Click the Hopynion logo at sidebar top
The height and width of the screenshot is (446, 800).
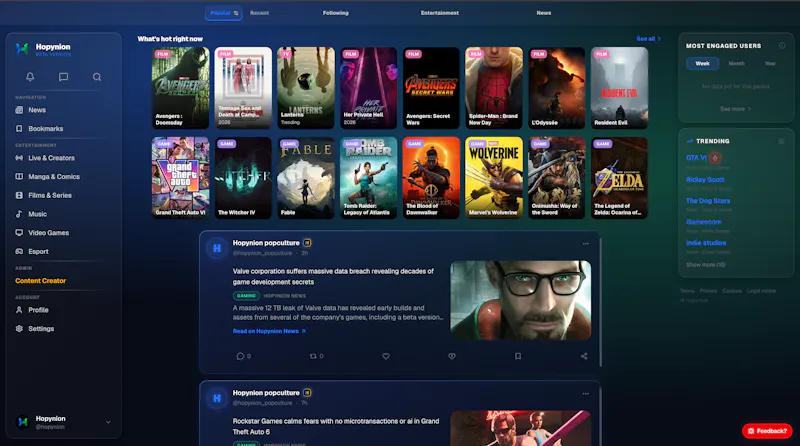pyautogui.click(x=21, y=48)
